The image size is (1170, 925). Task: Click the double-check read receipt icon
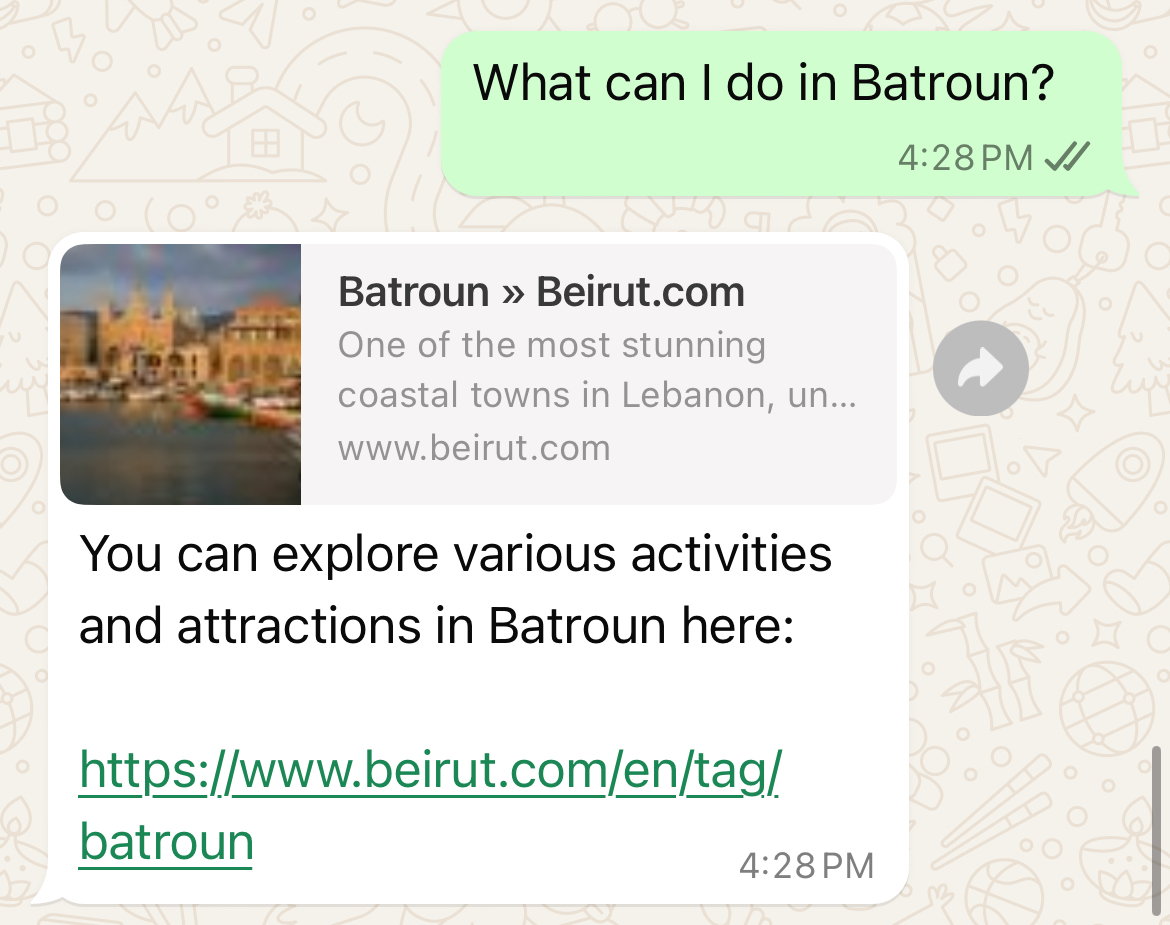tap(1067, 157)
